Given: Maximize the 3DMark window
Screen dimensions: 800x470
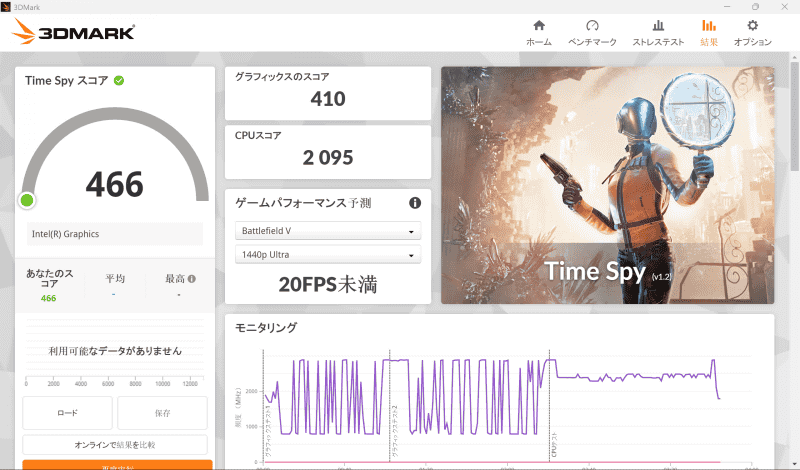Looking at the screenshot, I should pyautogui.click(x=756, y=7).
